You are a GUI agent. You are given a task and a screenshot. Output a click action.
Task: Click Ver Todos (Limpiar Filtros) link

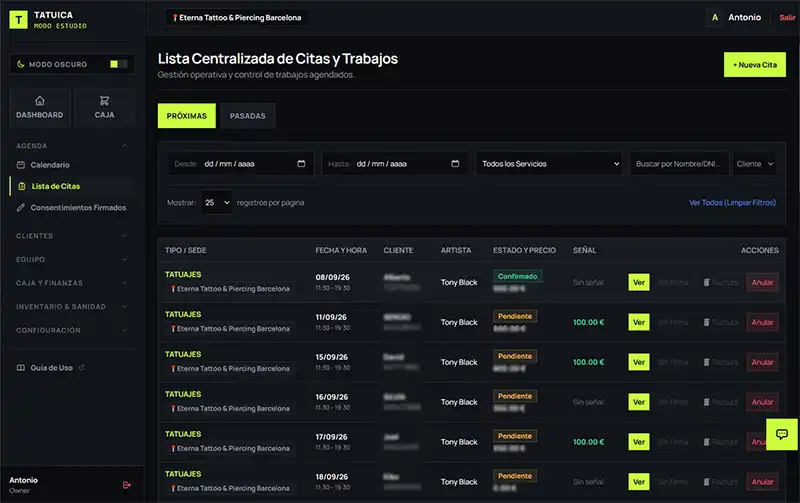click(x=733, y=203)
